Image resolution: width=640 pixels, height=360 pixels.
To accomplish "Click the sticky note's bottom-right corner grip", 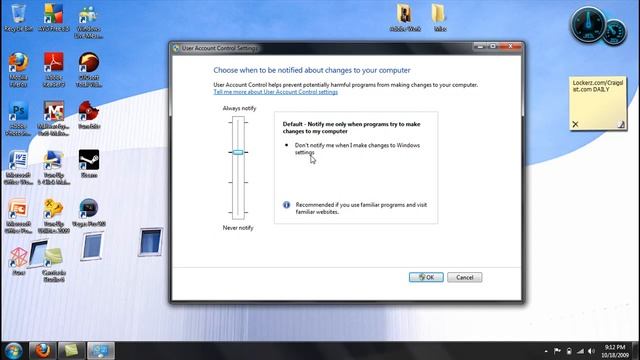I will [620, 124].
